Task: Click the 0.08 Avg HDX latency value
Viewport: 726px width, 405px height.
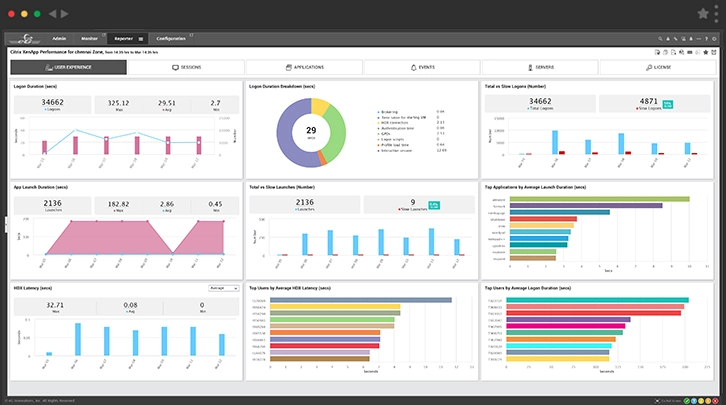Action: point(130,305)
